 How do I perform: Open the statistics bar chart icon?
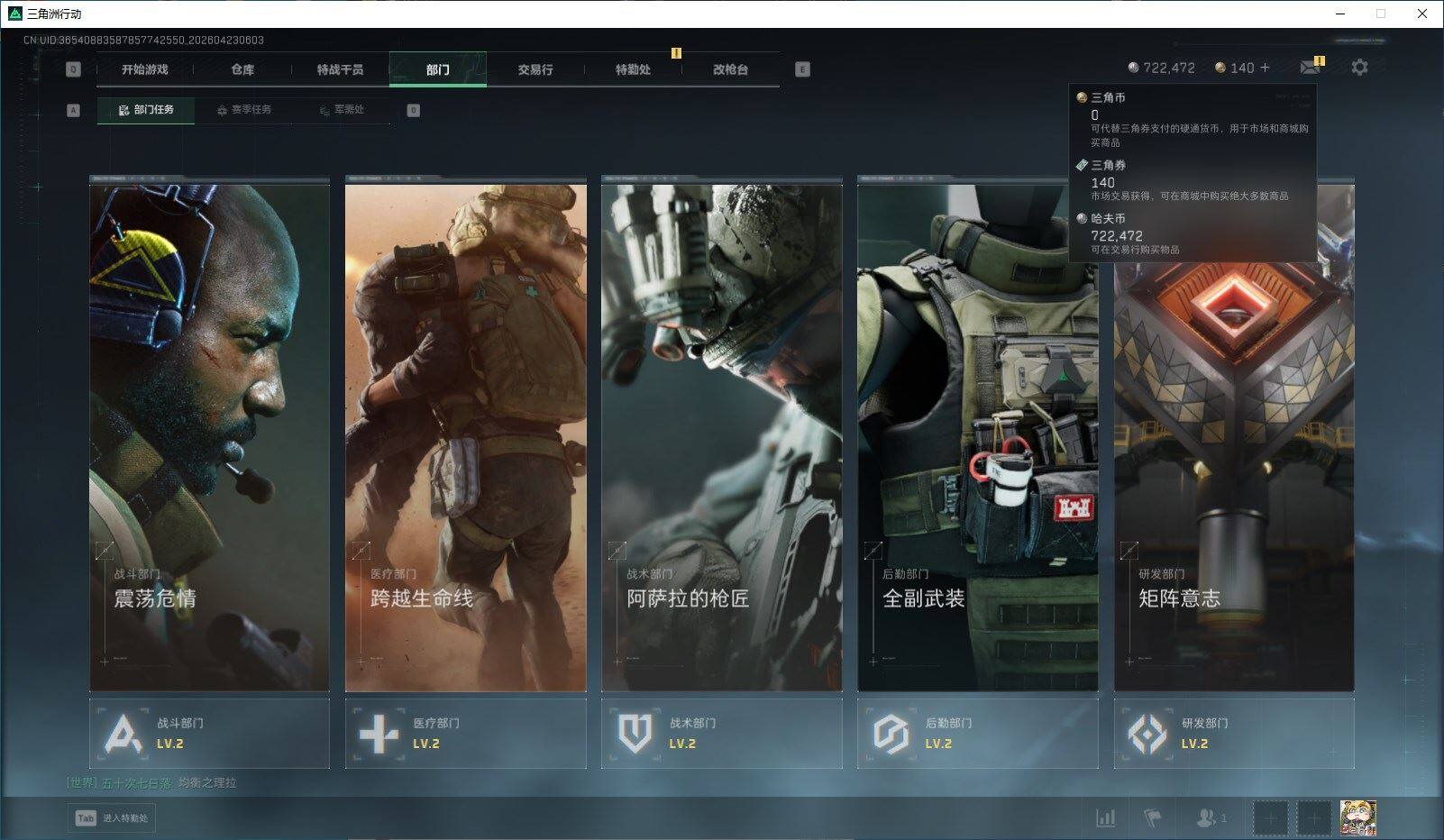(1105, 817)
